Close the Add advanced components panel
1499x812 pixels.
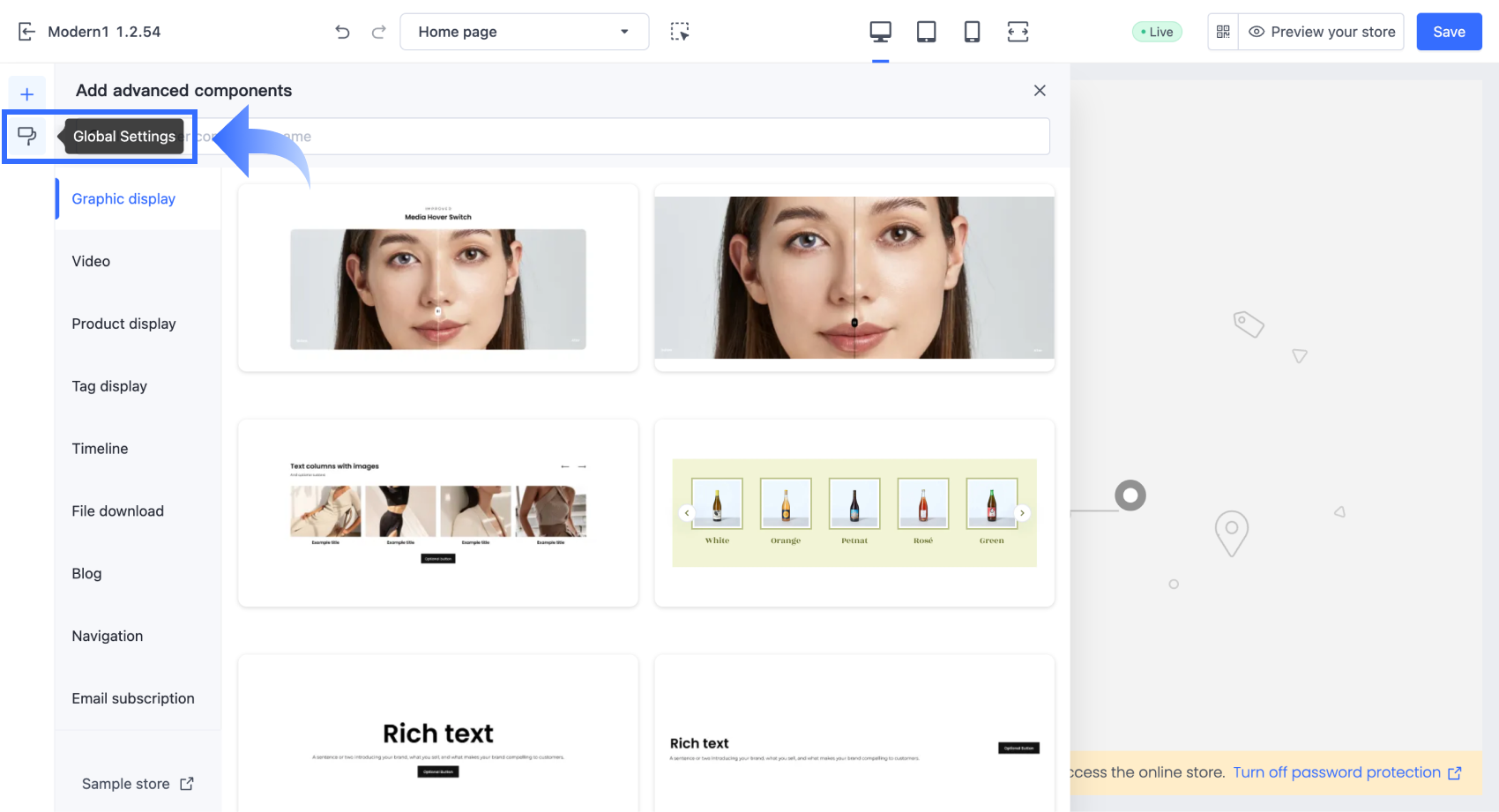[x=1040, y=90]
